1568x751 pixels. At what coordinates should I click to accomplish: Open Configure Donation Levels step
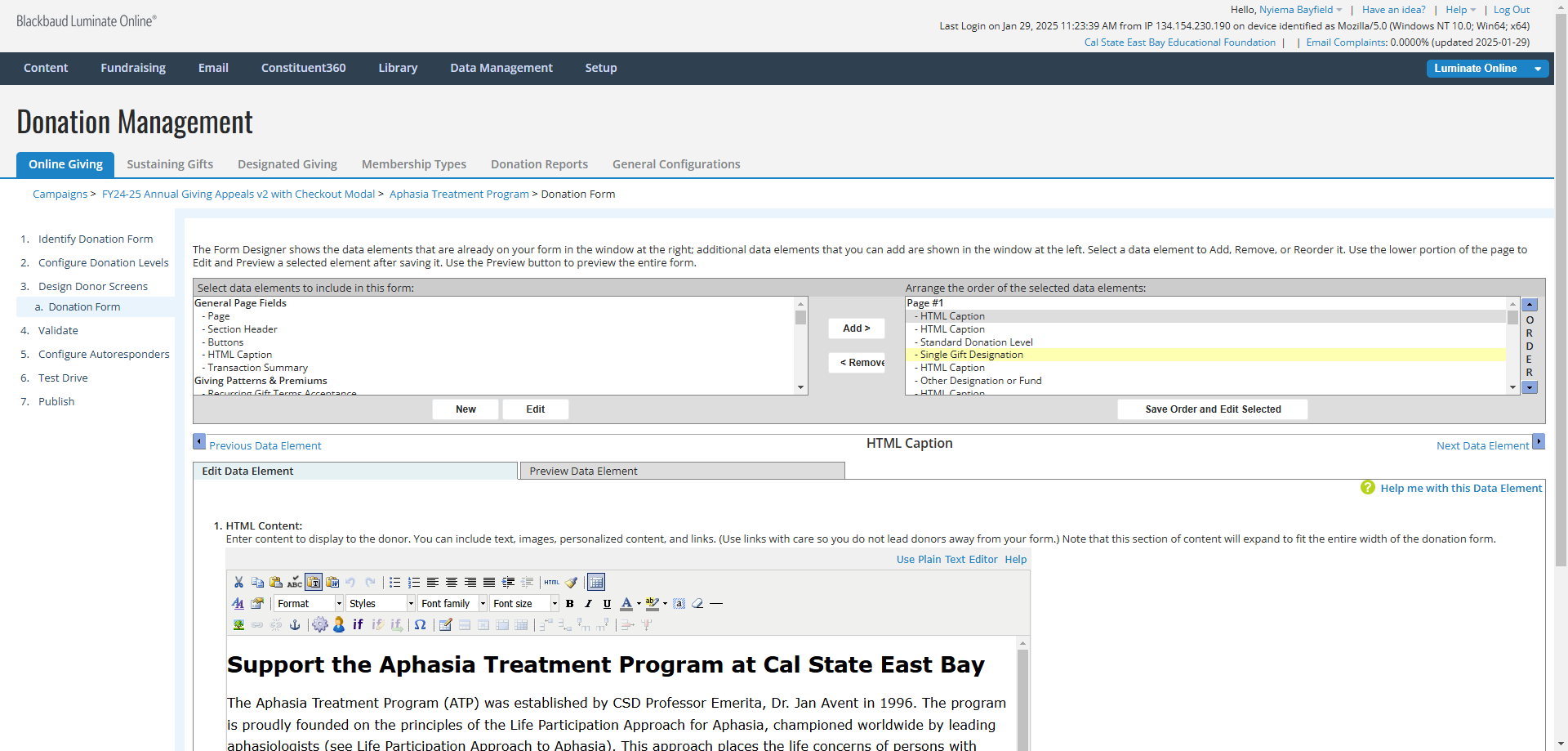pyautogui.click(x=103, y=262)
